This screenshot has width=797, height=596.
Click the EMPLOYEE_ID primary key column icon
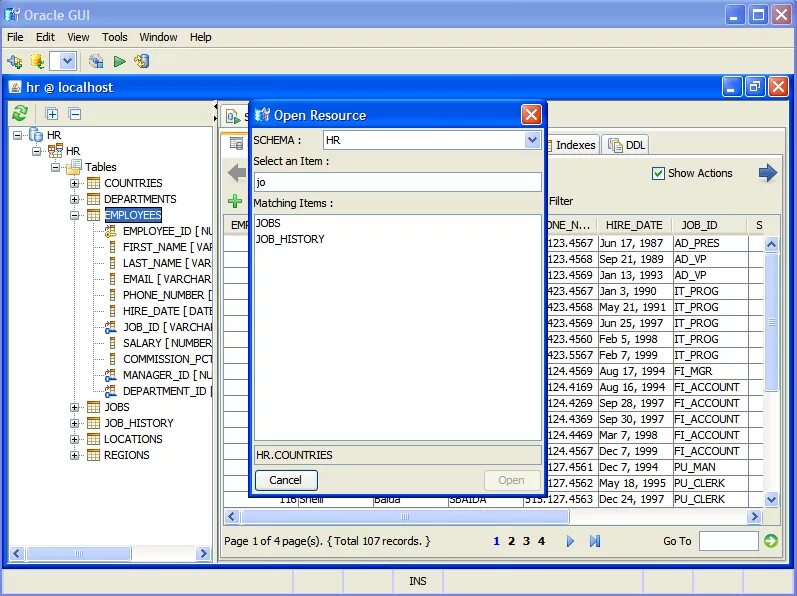click(110, 231)
